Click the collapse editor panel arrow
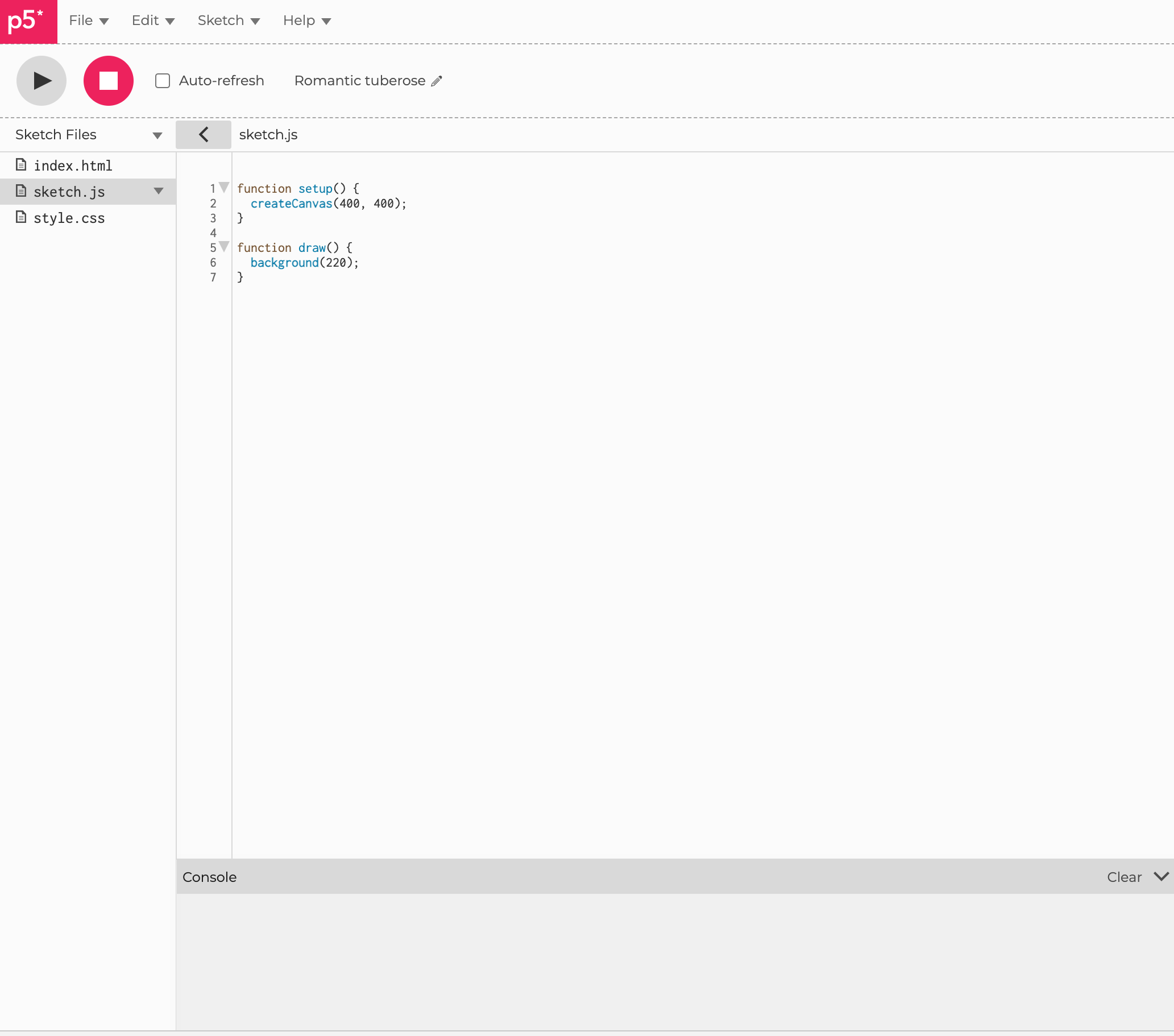The image size is (1174, 1036). 203,135
